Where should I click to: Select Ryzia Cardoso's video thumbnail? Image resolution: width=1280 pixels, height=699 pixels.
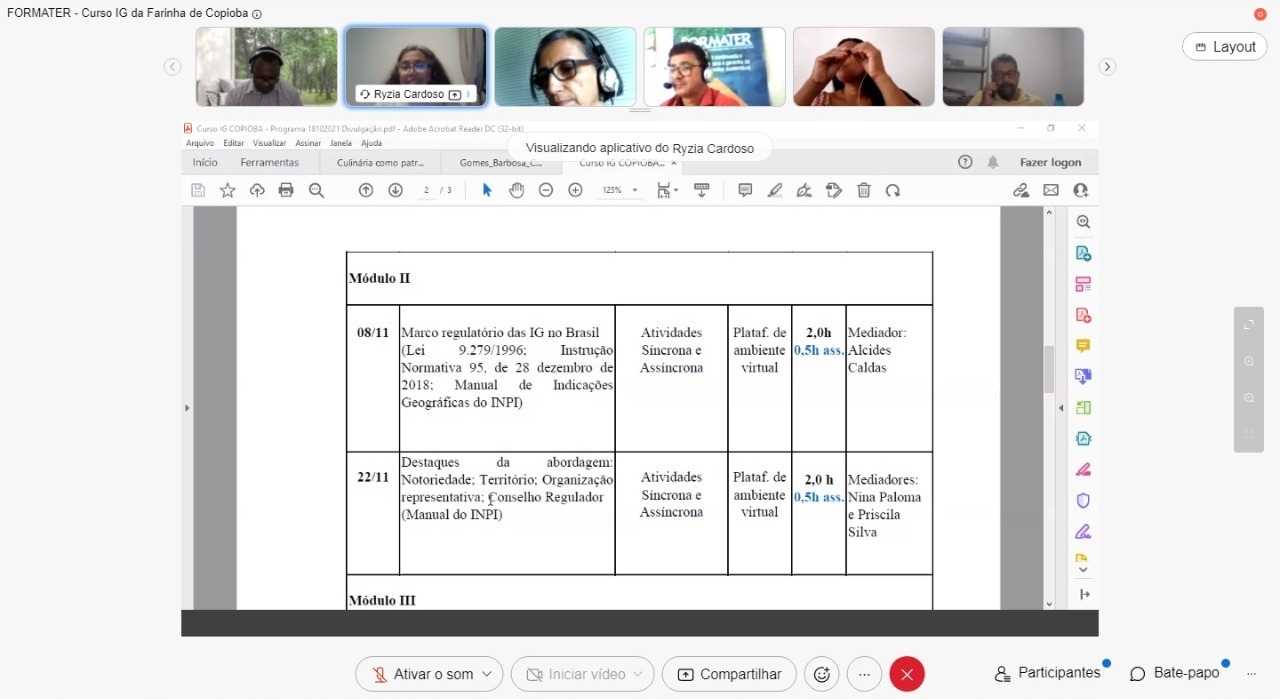coord(416,66)
